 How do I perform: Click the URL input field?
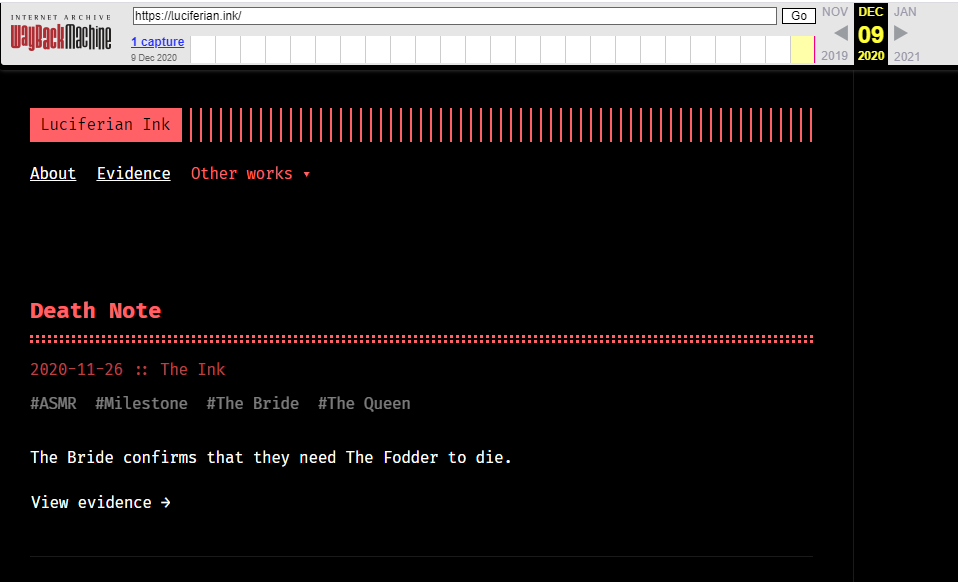click(454, 16)
